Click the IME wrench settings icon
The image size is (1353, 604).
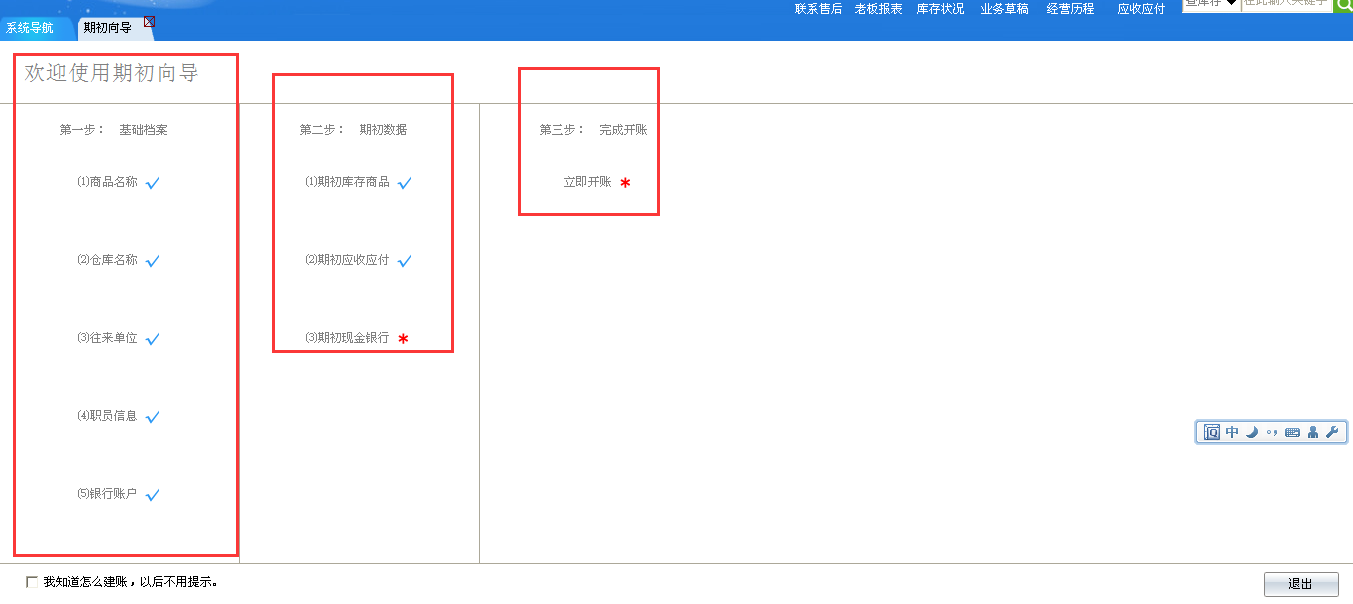1332,432
